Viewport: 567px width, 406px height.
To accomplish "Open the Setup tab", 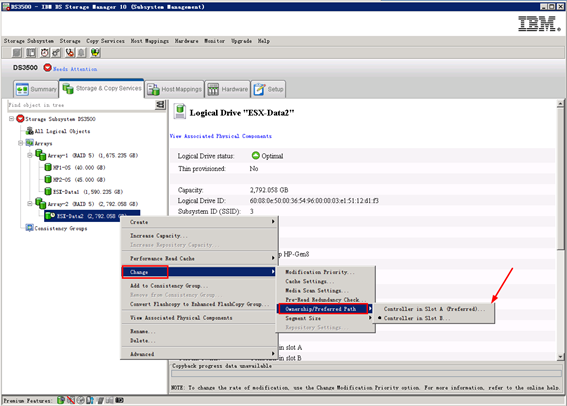I will coord(268,89).
